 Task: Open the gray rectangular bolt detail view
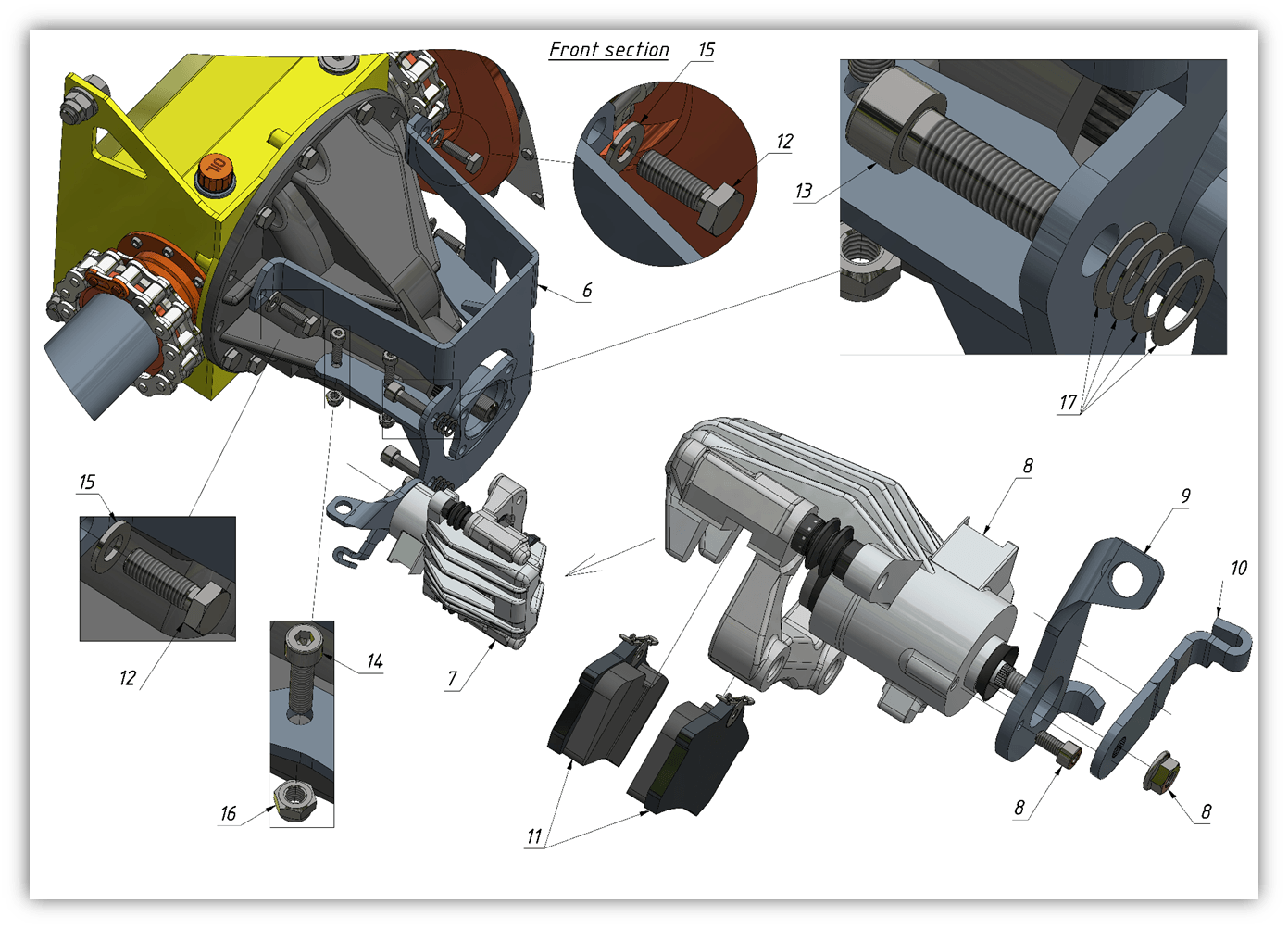[x=157, y=579]
